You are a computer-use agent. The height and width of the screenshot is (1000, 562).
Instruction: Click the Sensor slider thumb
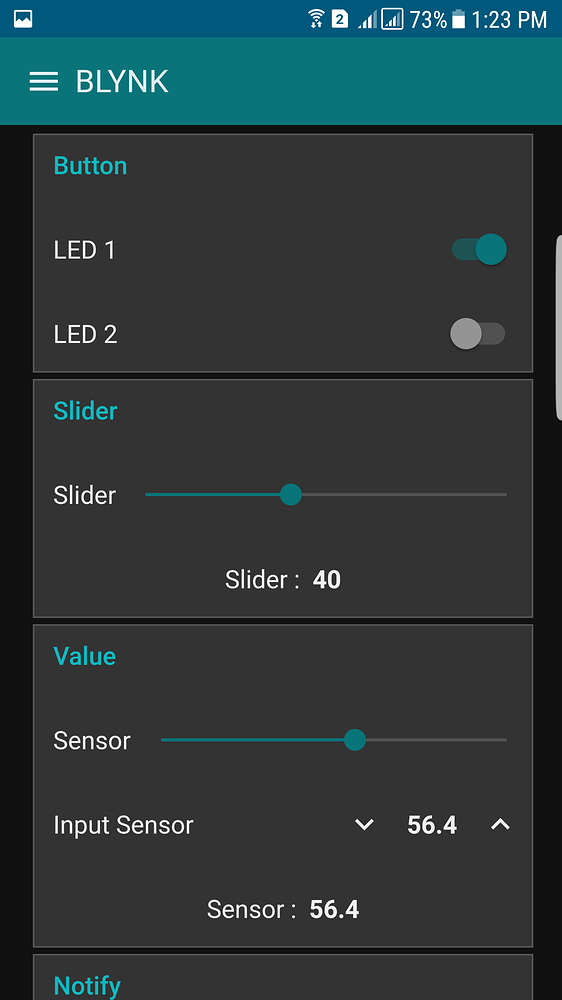(x=355, y=740)
